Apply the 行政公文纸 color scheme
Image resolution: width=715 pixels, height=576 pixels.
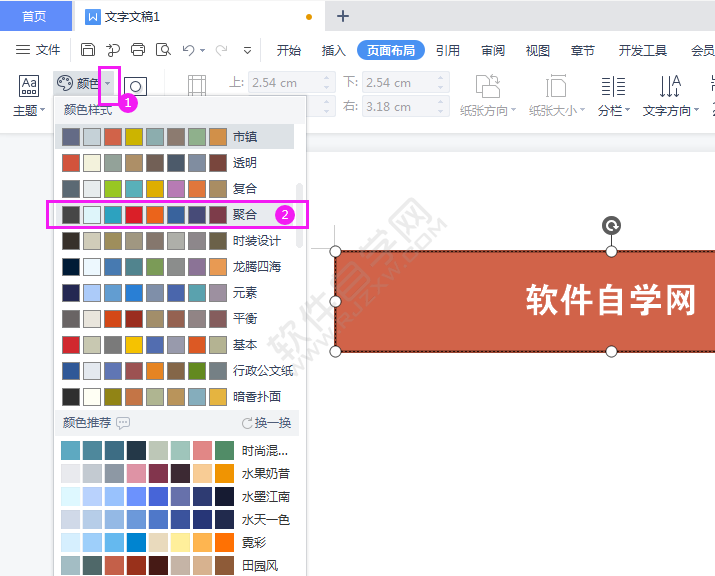[x=175, y=370]
